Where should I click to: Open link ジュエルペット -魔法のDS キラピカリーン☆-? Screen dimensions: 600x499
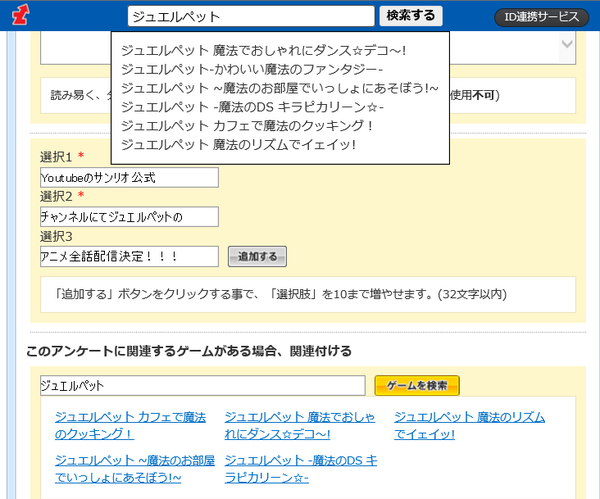[301, 469]
